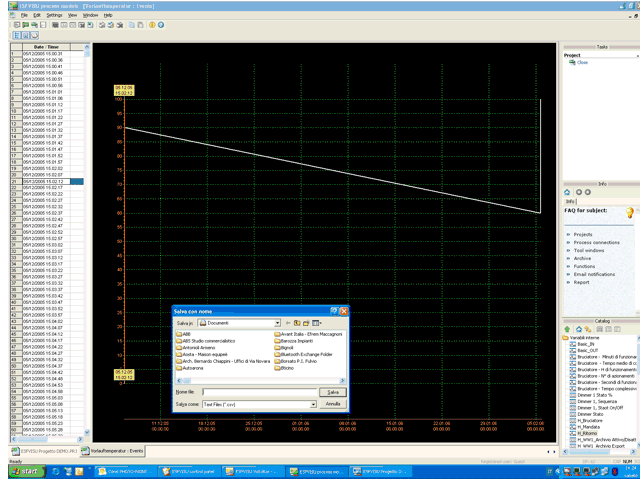Viewport: 640px width, 480px height.
Task: Open the Help menu
Action: click(x=108, y=15)
